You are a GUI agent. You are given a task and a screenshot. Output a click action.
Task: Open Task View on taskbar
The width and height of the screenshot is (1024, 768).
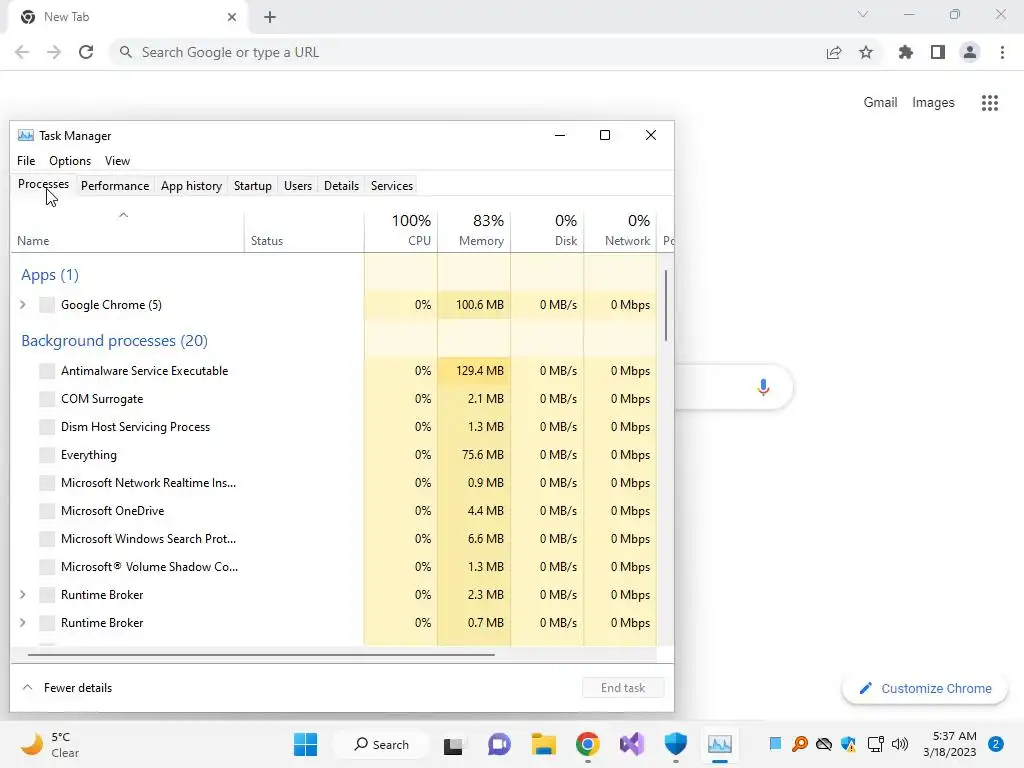(454, 745)
